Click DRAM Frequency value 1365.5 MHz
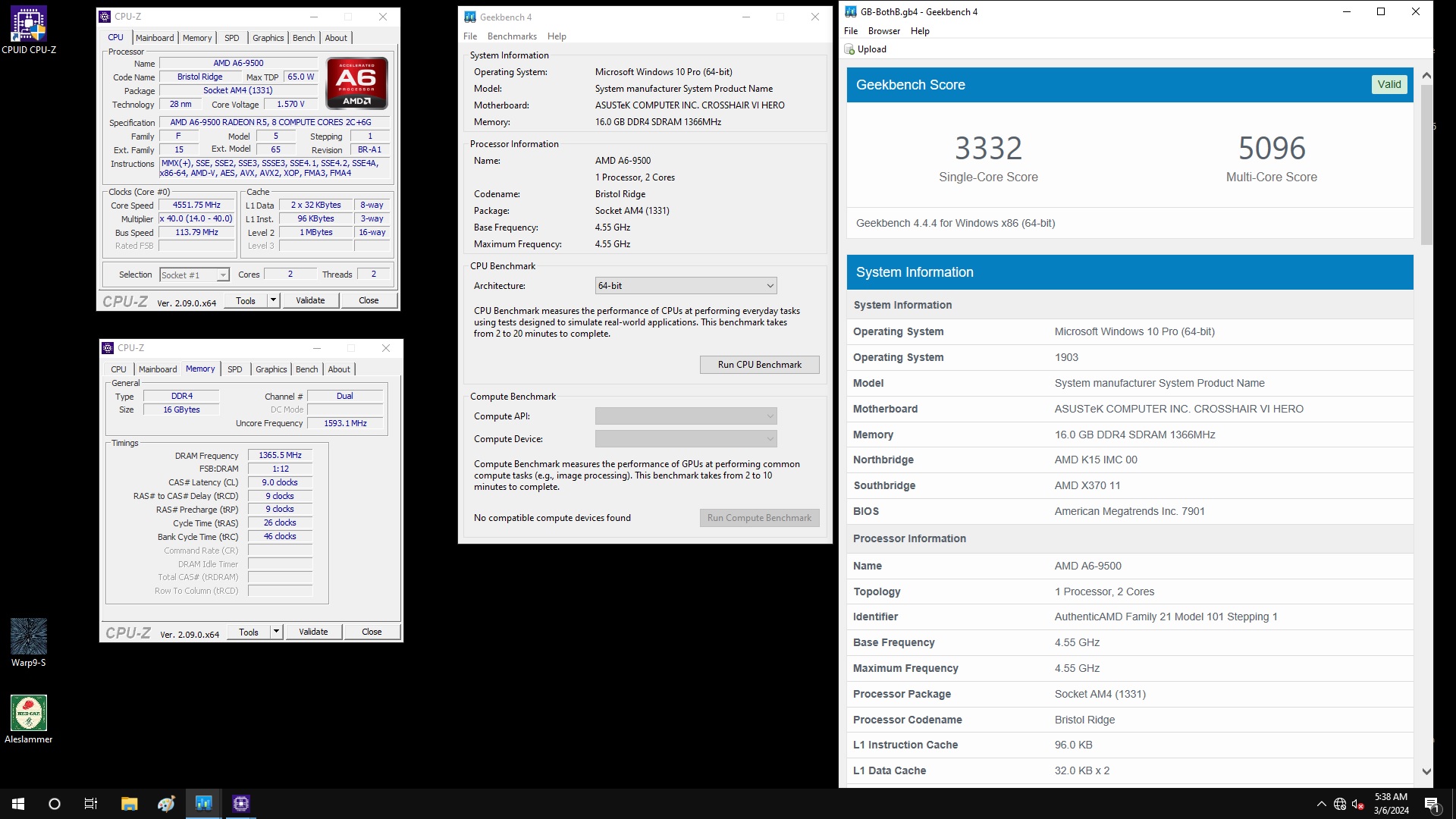The height and width of the screenshot is (819, 1456). point(280,455)
